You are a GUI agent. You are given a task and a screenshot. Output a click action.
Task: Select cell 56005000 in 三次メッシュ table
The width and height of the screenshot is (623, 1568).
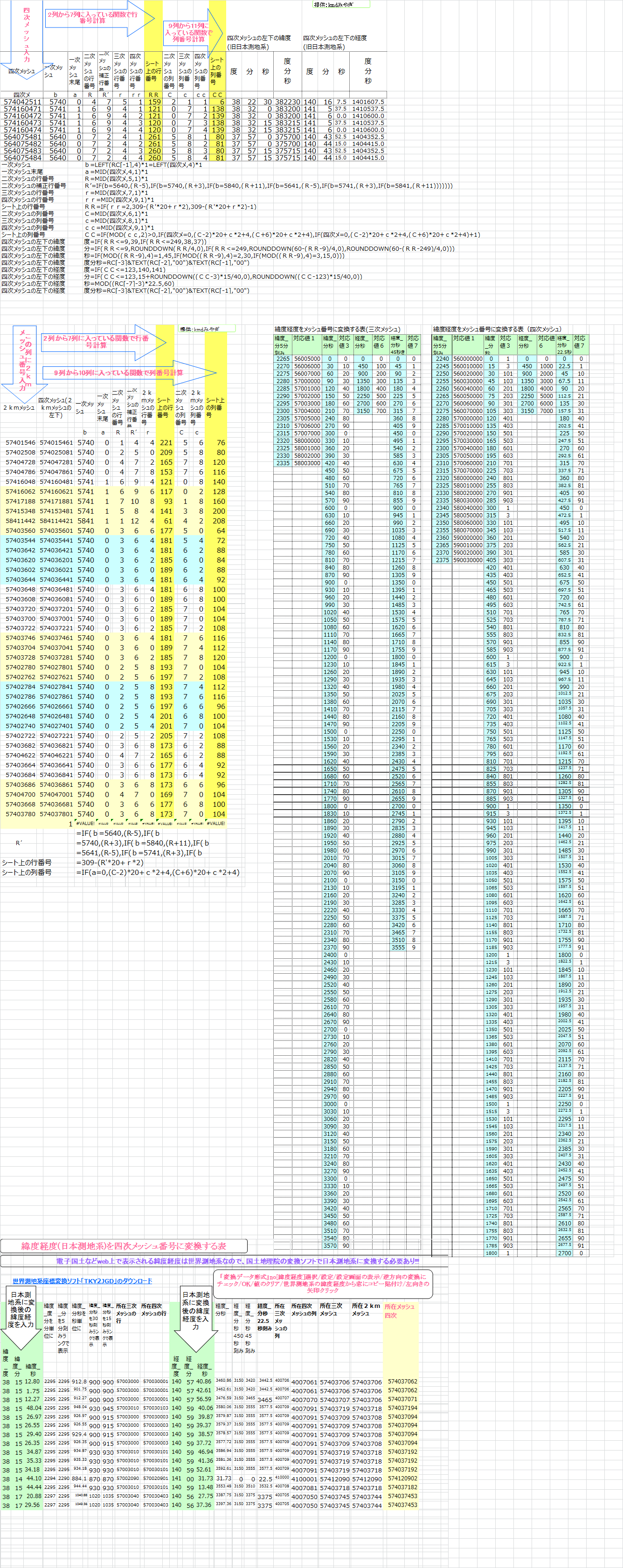tap(307, 358)
